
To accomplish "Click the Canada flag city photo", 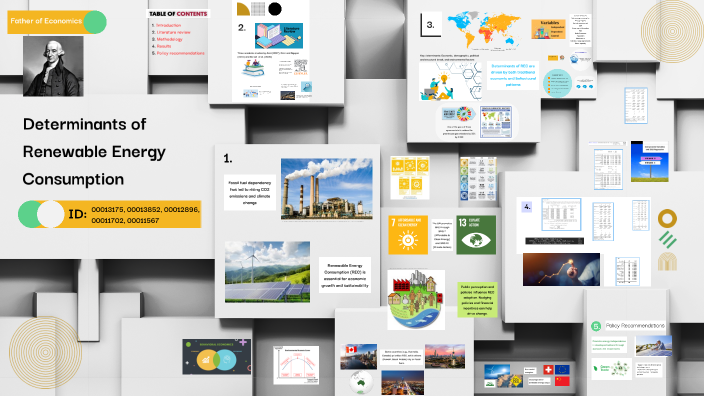I will coord(358,356).
